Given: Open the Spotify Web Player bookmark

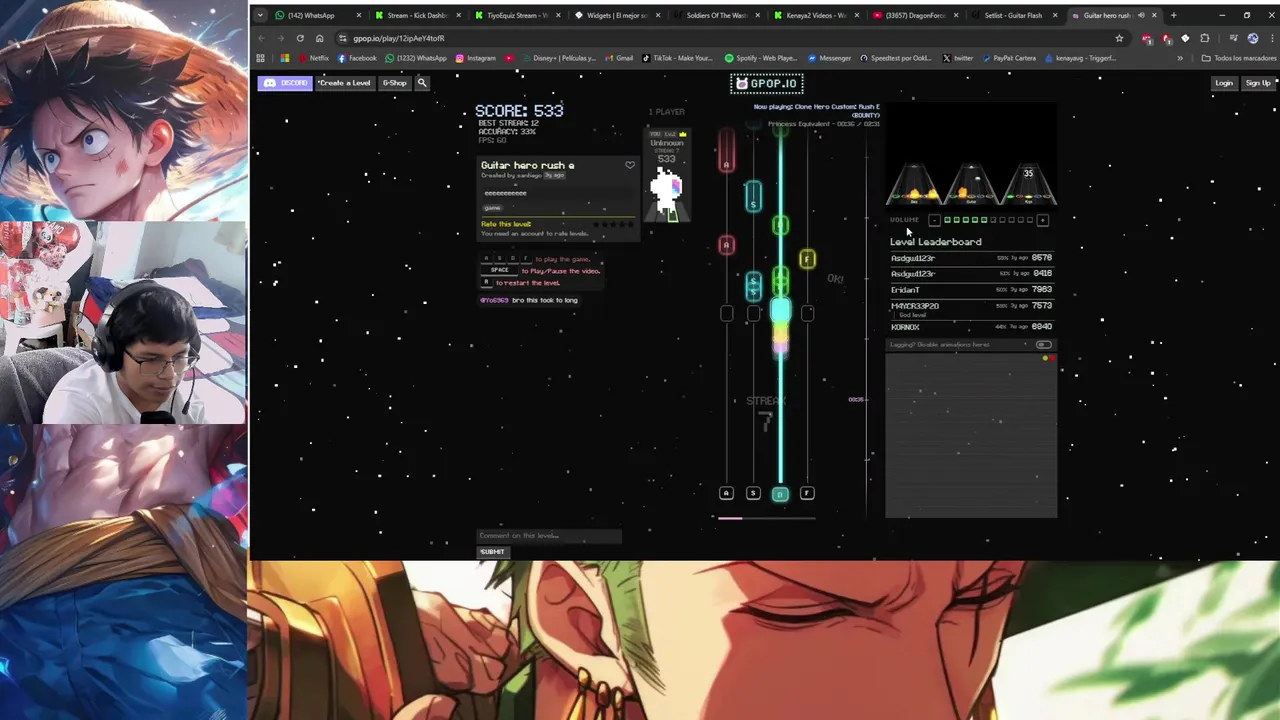Looking at the screenshot, I should pos(761,58).
